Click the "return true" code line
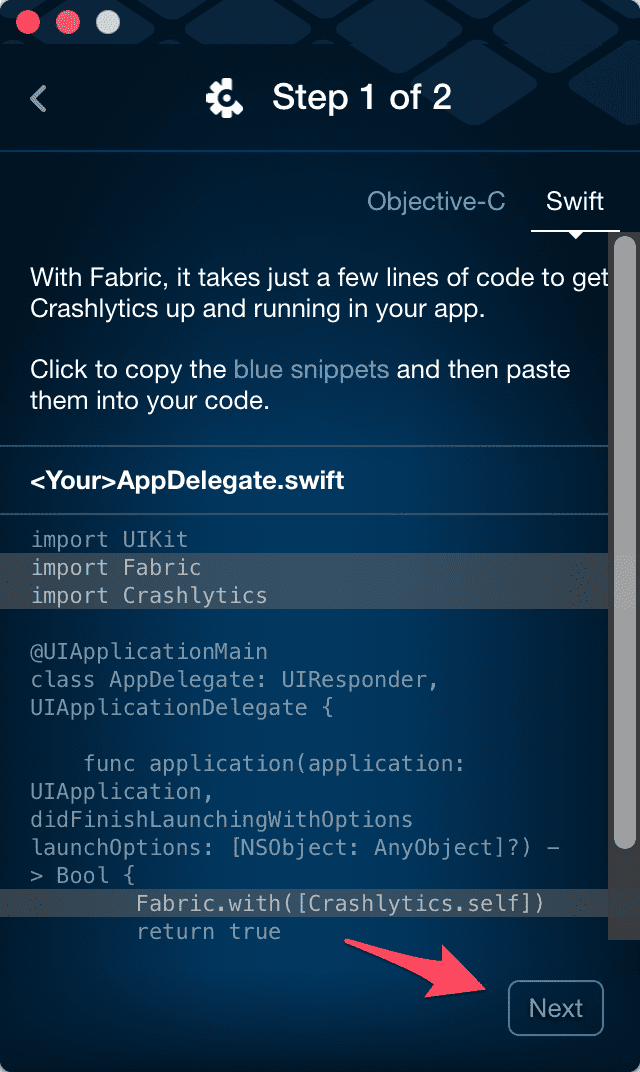The height and width of the screenshot is (1072, 640). (208, 931)
